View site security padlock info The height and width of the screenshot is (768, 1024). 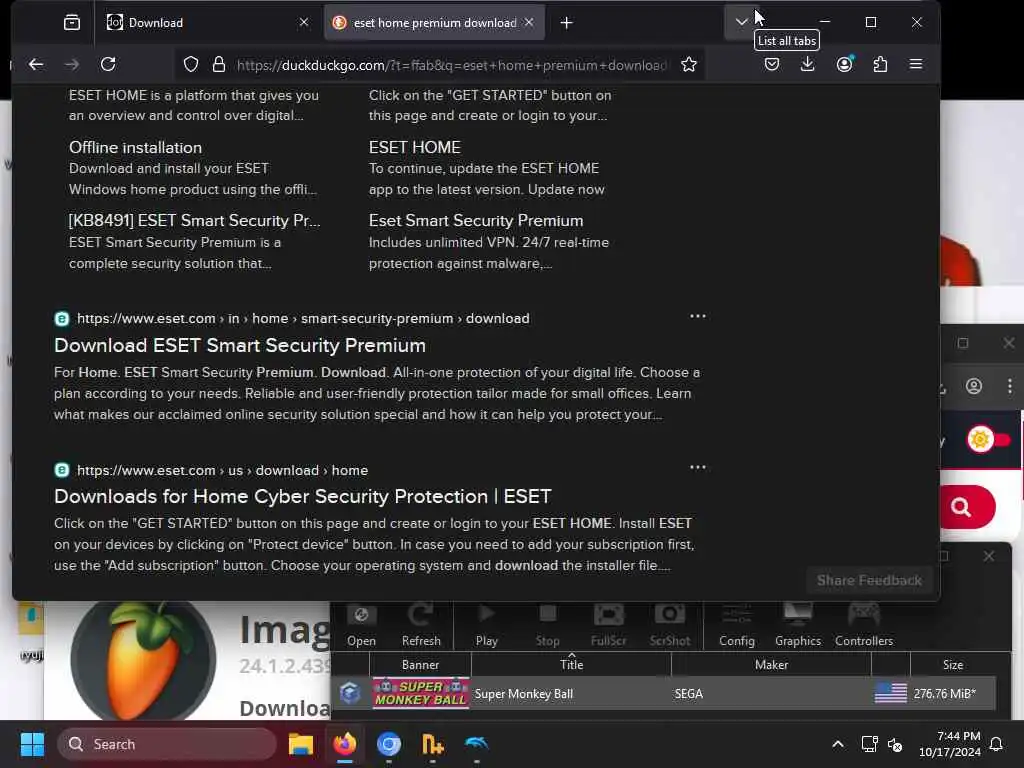click(219, 65)
